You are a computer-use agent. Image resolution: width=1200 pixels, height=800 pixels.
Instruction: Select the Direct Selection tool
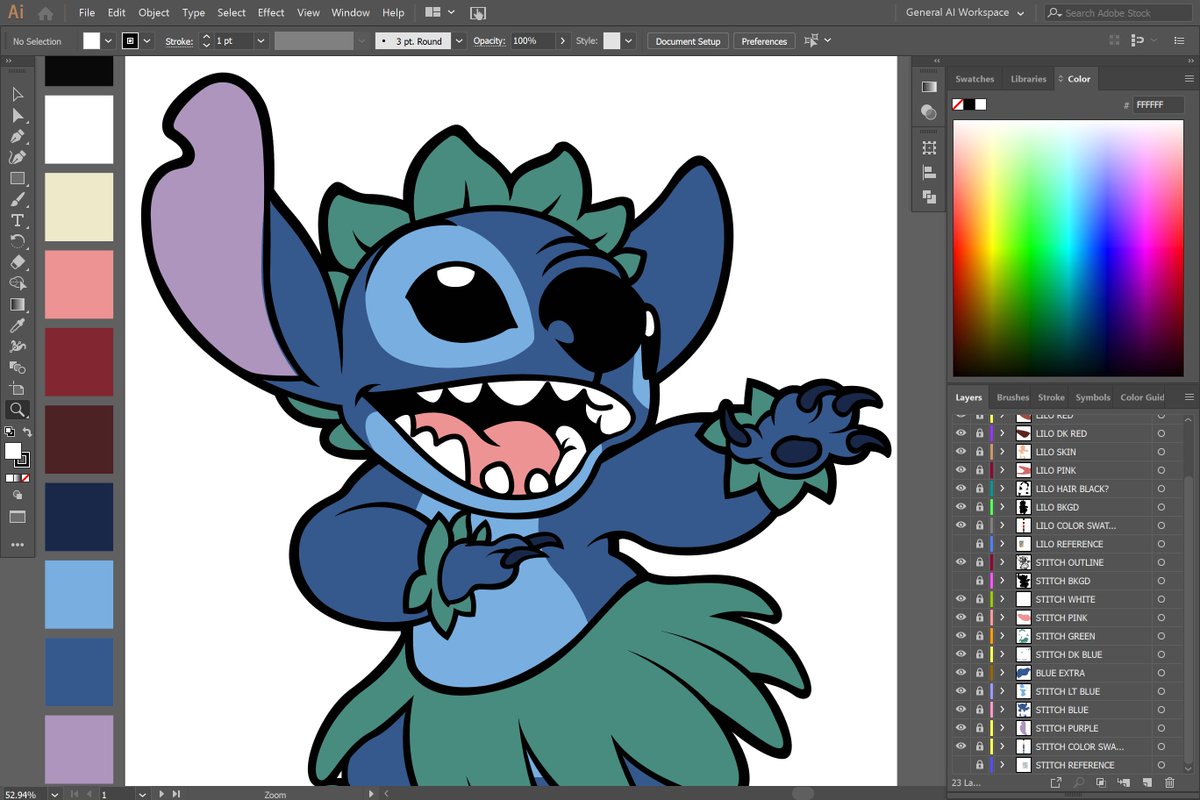17,115
